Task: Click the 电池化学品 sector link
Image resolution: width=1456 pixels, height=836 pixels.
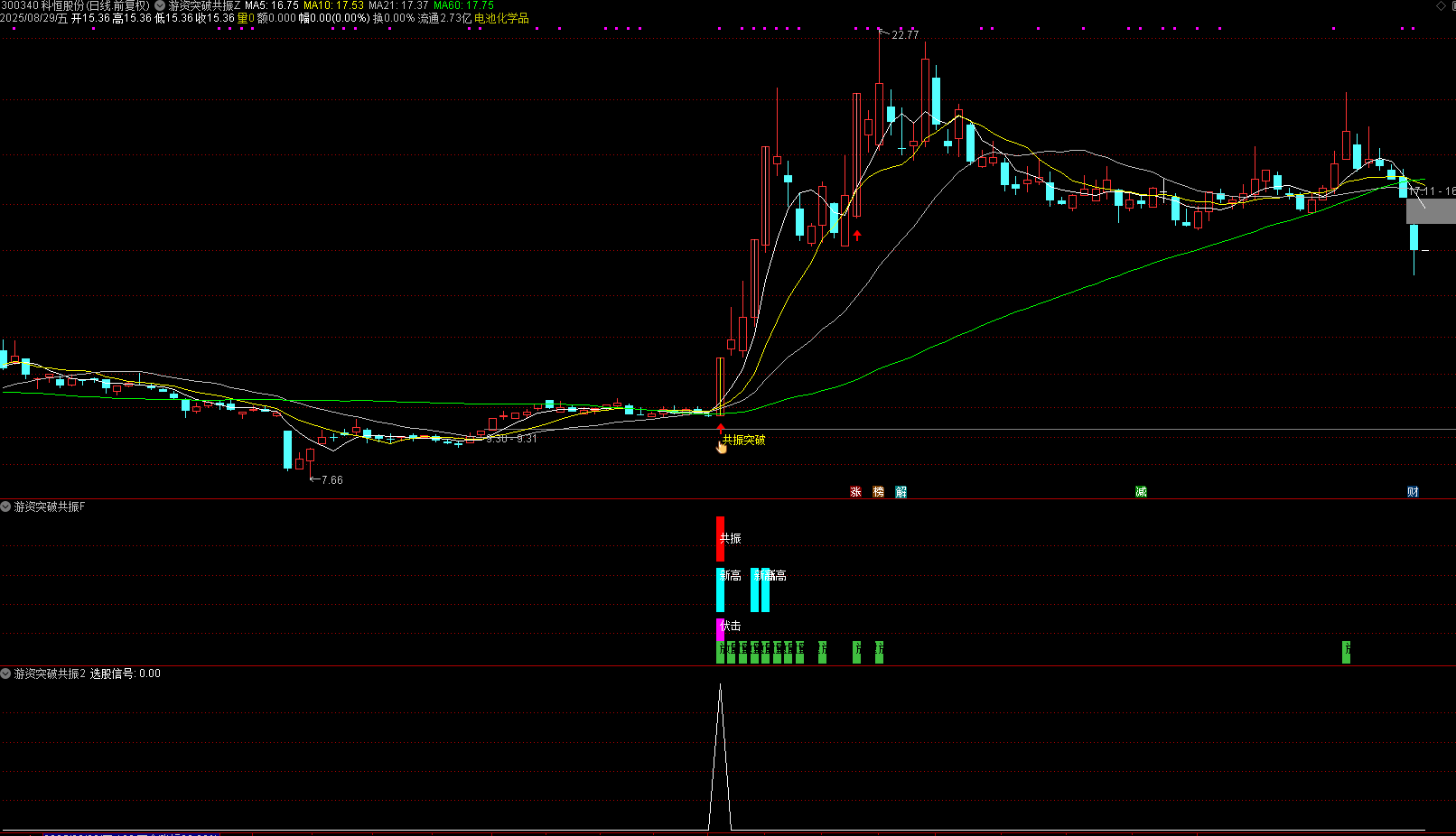Action: (x=501, y=18)
